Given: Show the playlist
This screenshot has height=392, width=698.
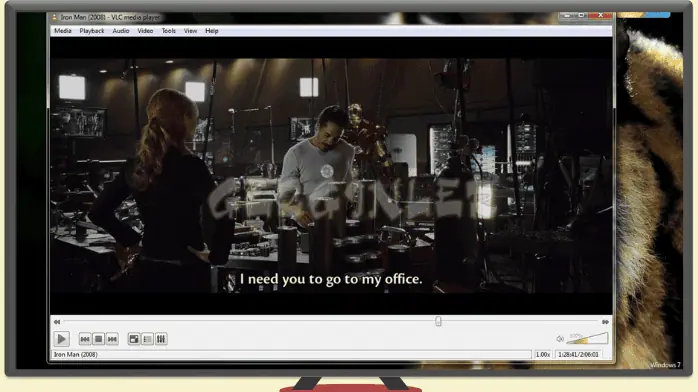Looking at the screenshot, I should (x=147, y=339).
